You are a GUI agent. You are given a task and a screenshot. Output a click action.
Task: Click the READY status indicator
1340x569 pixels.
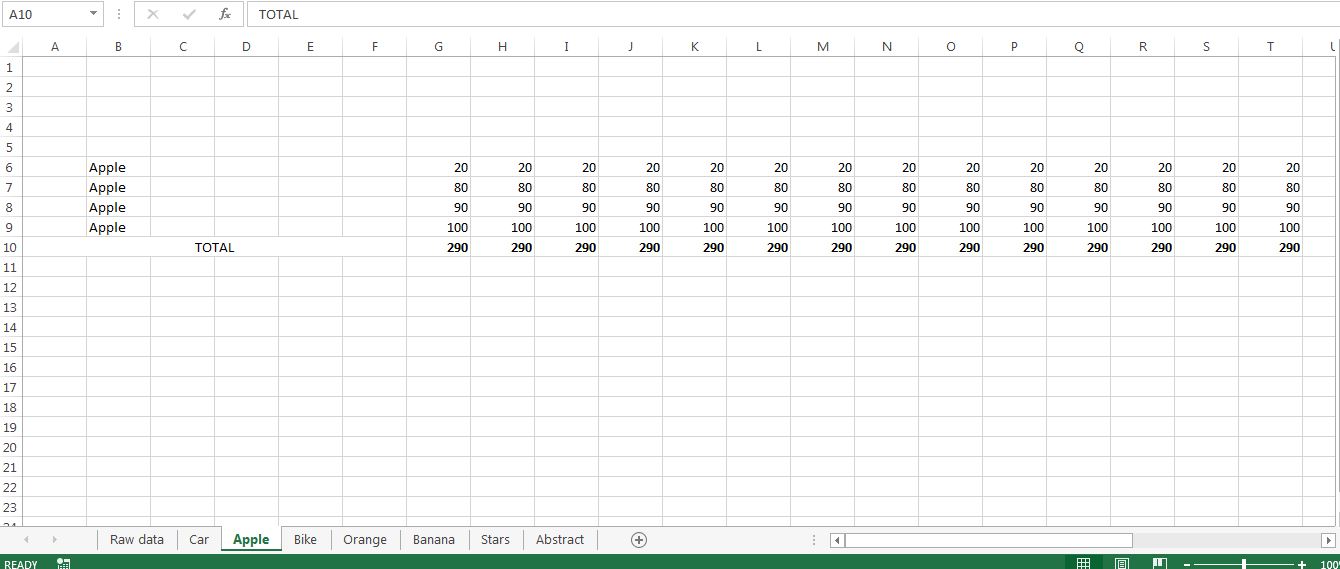point(21,565)
